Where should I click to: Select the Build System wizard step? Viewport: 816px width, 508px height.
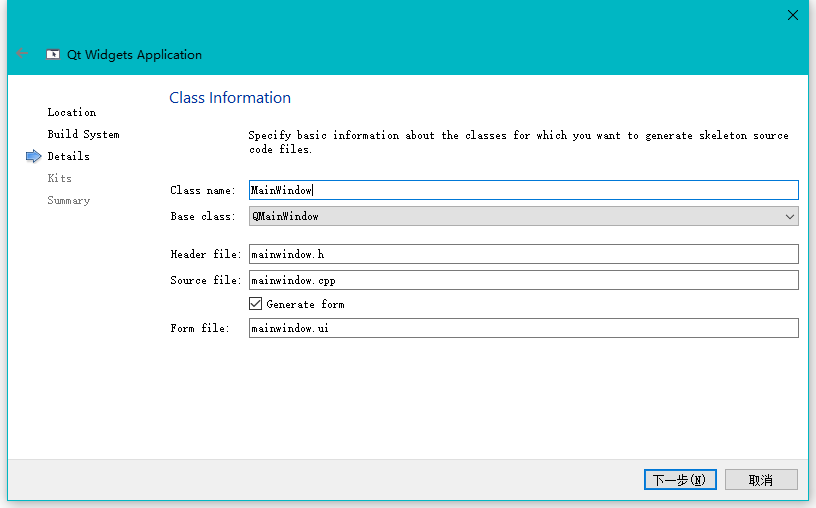83,134
